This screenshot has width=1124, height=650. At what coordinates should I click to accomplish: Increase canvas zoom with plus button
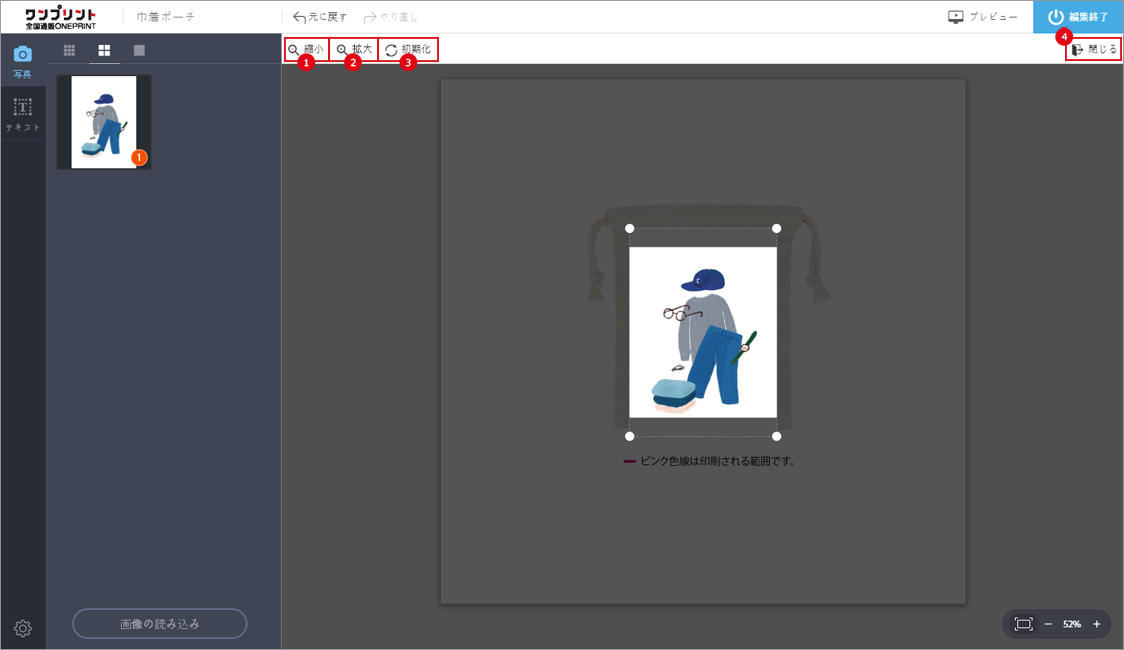[1096, 624]
